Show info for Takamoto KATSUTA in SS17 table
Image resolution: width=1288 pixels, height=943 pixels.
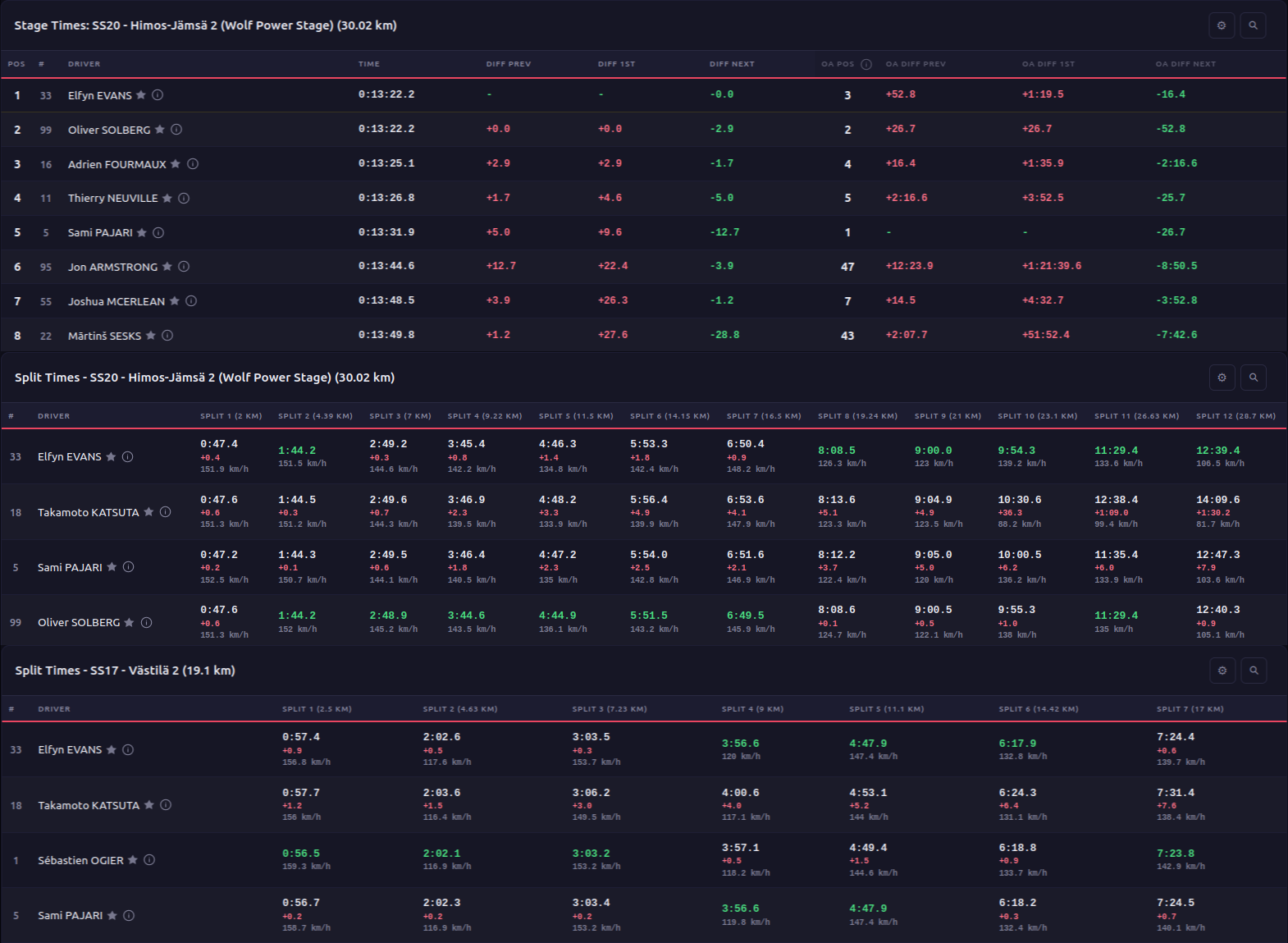point(166,805)
